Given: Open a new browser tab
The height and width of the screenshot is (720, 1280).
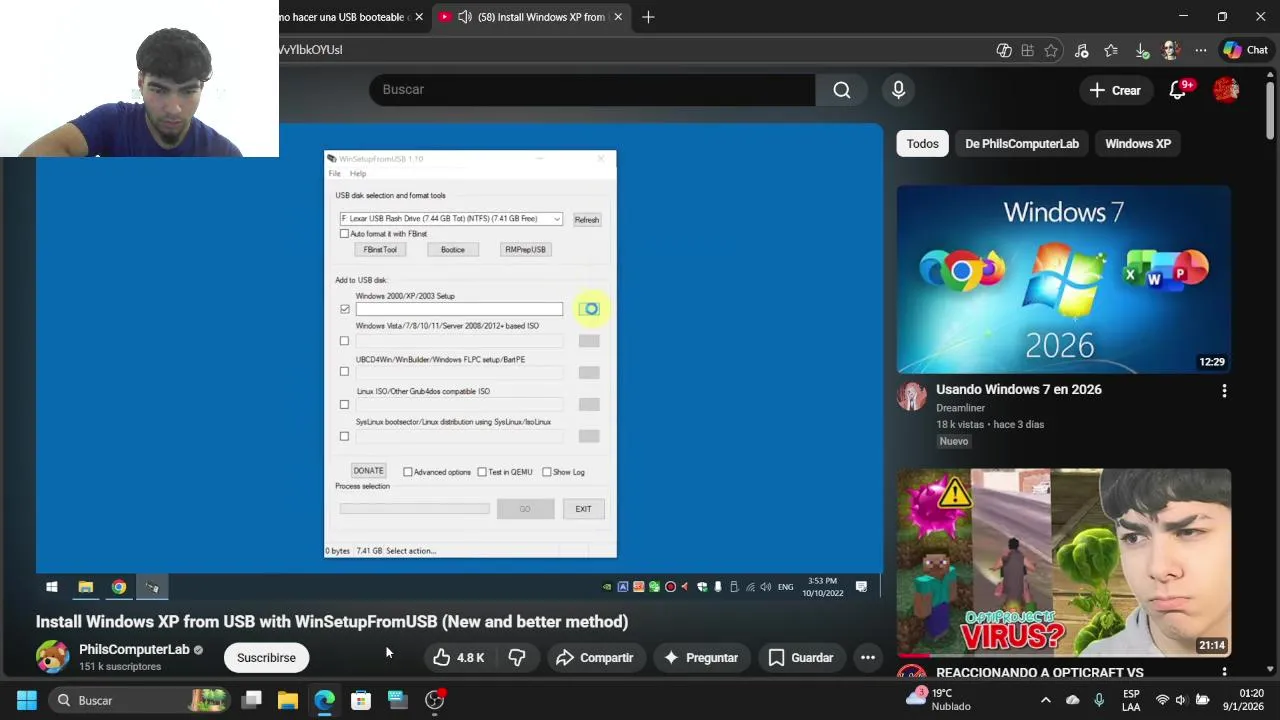Looking at the screenshot, I should coord(648,17).
